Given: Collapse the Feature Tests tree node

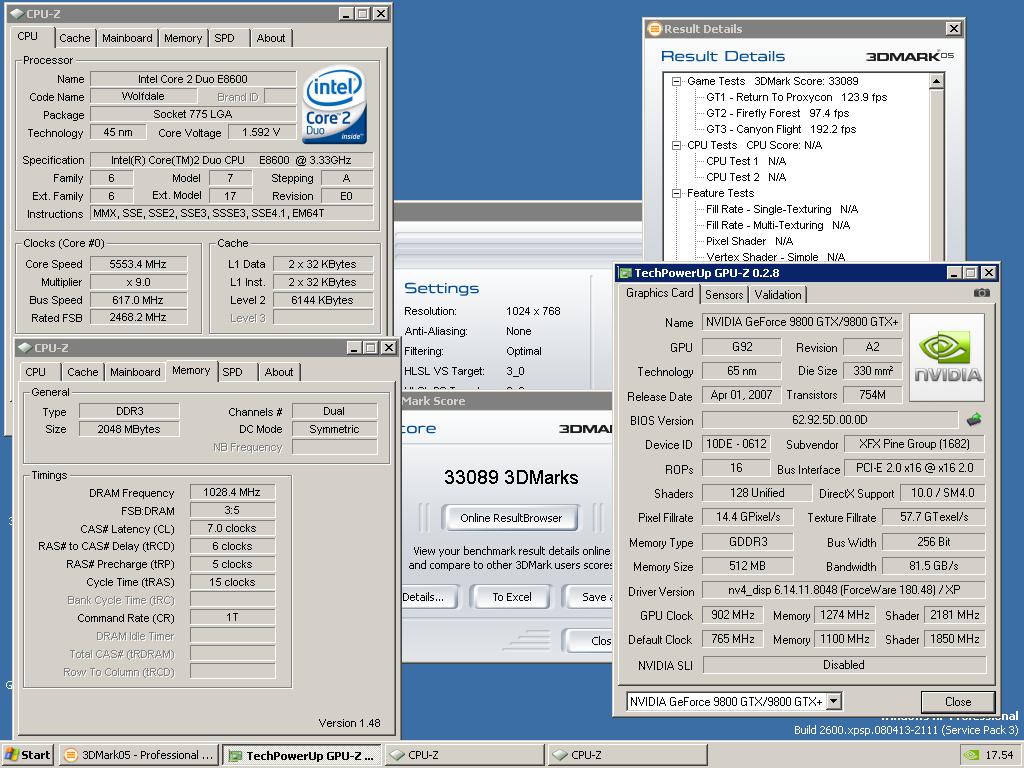Looking at the screenshot, I should click(x=677, y=193).
